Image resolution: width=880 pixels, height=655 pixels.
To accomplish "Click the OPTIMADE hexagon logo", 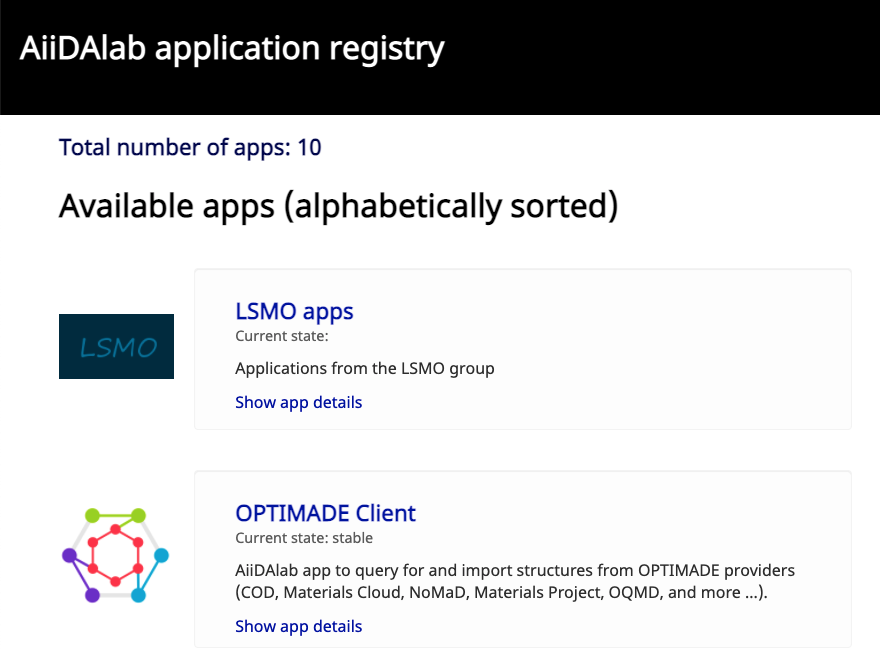I will pyautogui.click(x=115, y=555).
